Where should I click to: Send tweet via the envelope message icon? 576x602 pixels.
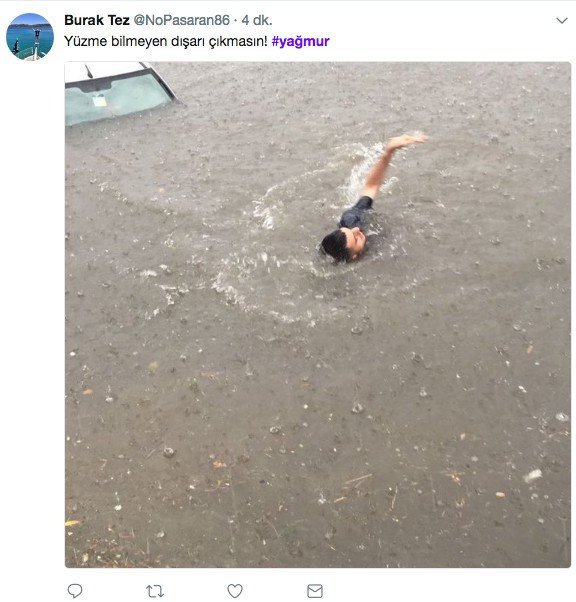(x=315, y=591)
